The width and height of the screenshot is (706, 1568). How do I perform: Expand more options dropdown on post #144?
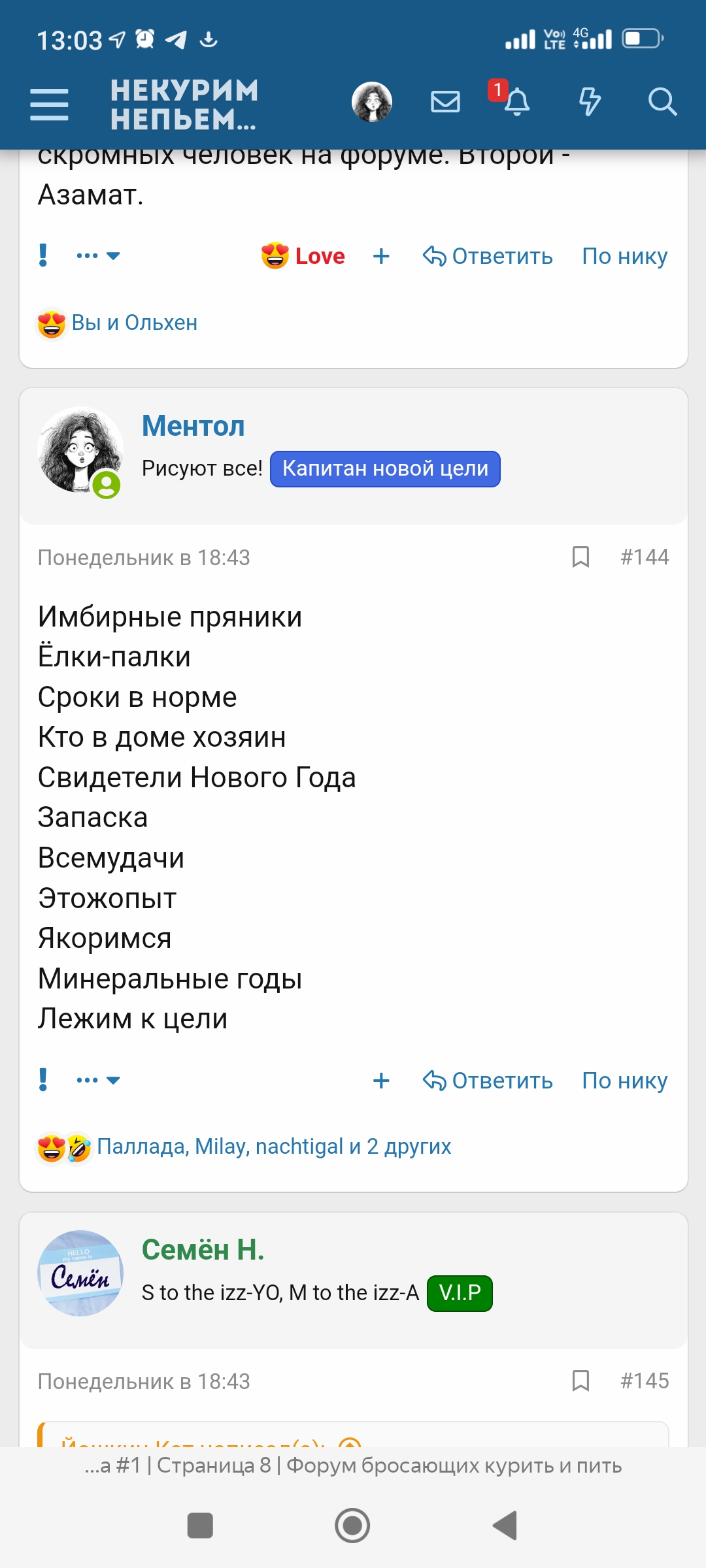point(98,1080)
